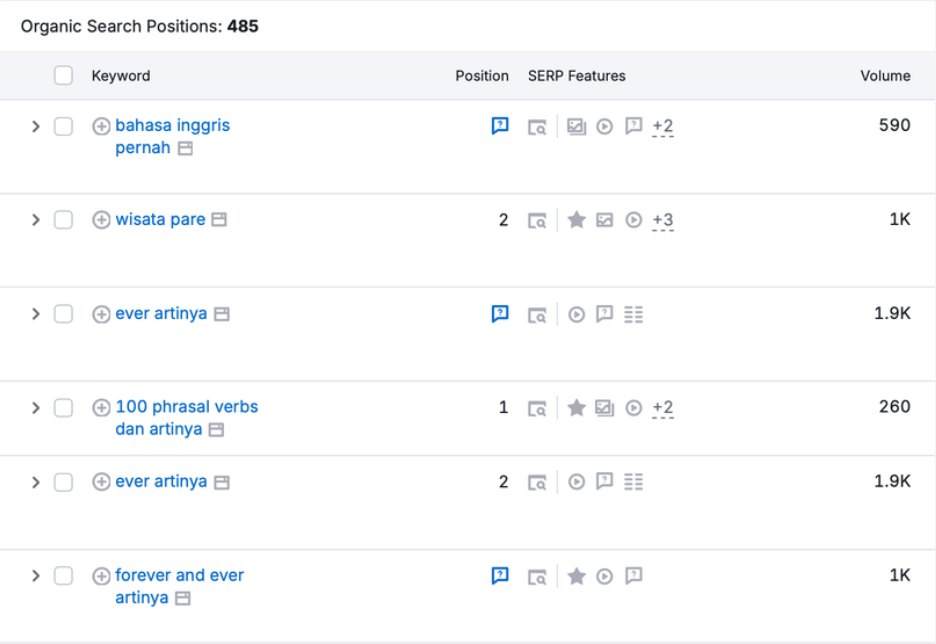Click volume value 260
The height and width of the screenshot is (644, 936).
(894, 407)
